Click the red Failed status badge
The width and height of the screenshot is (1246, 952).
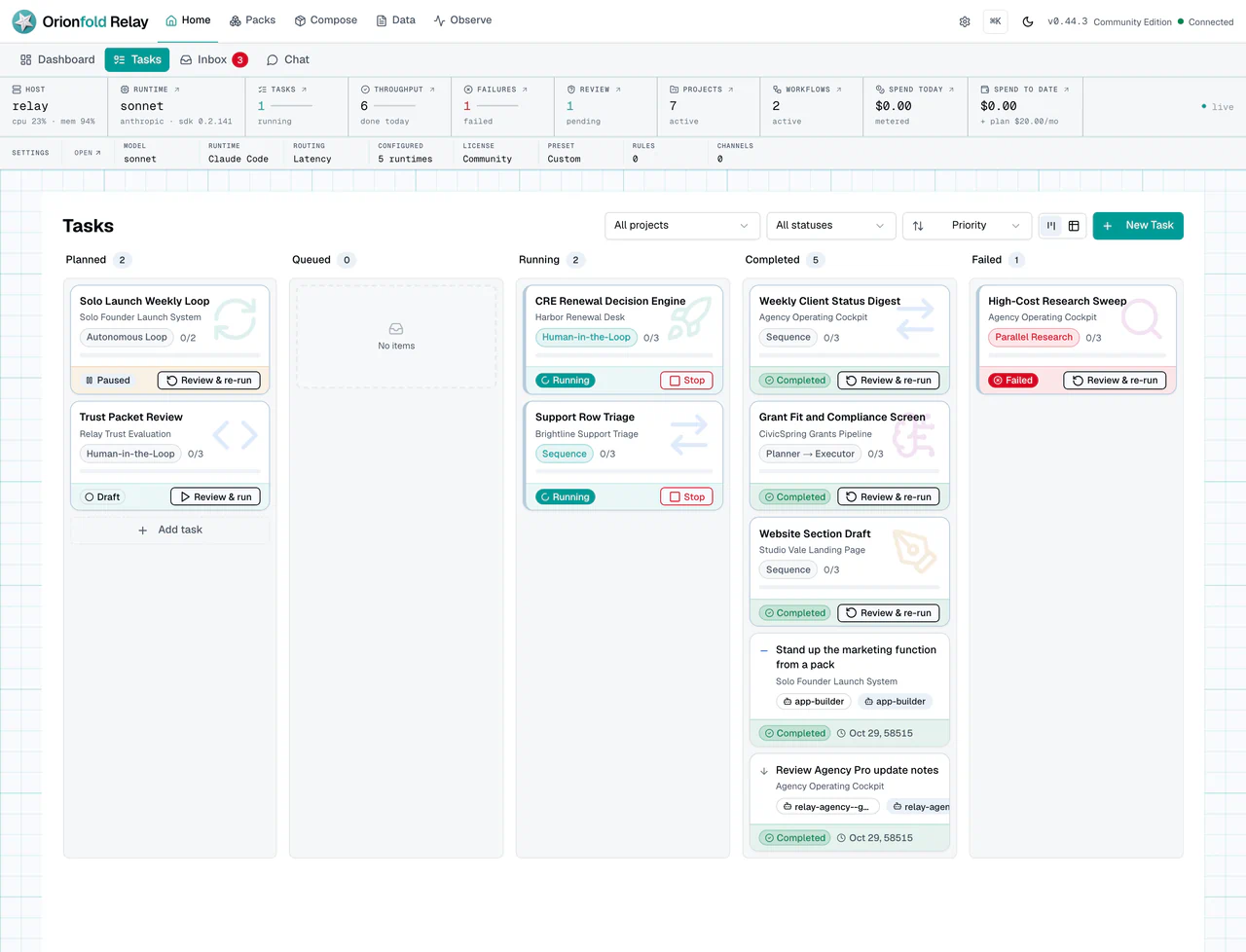tap(1012, 381)
